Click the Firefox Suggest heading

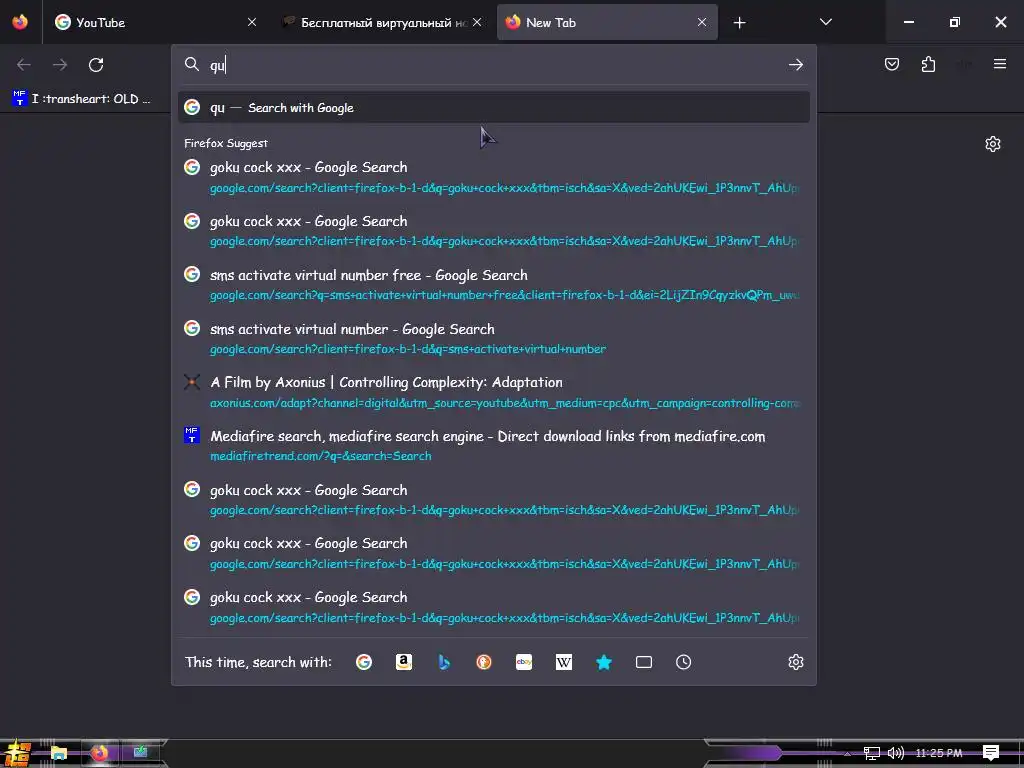point(226,143)
